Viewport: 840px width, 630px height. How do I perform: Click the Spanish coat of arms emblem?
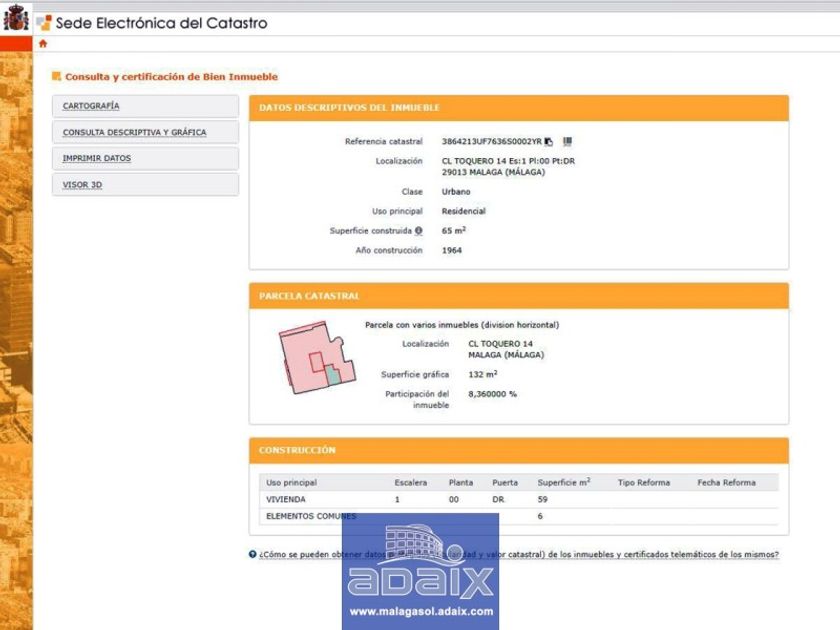coord(16,19)
